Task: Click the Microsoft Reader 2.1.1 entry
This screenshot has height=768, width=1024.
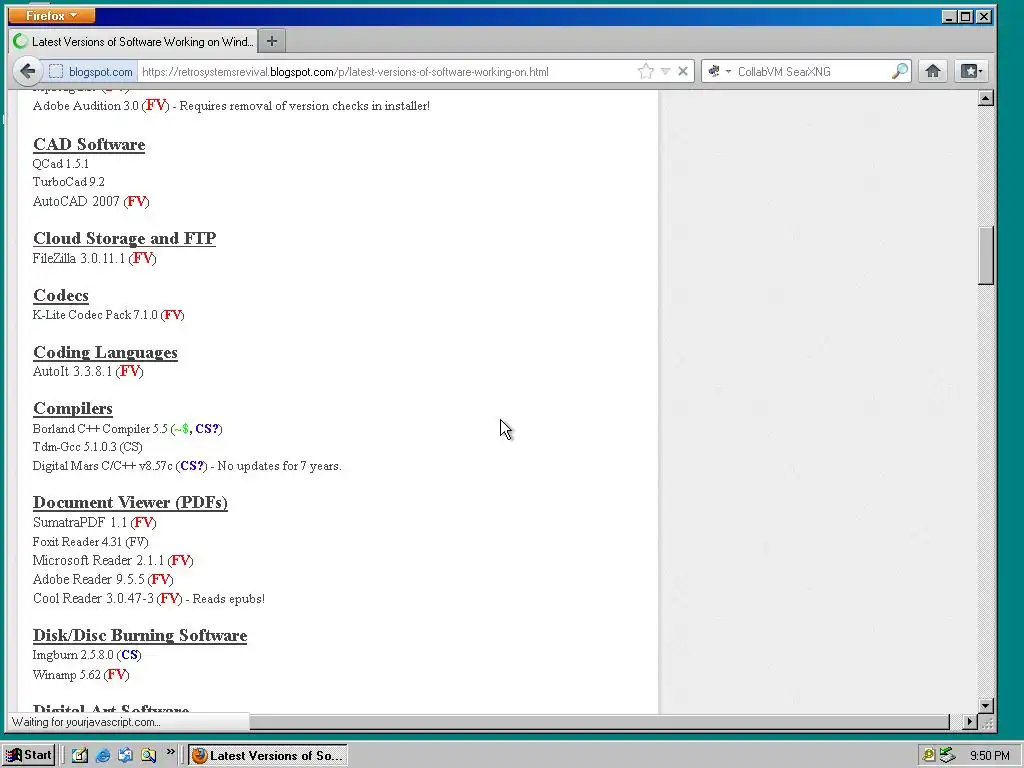Action: pos(113,560)
